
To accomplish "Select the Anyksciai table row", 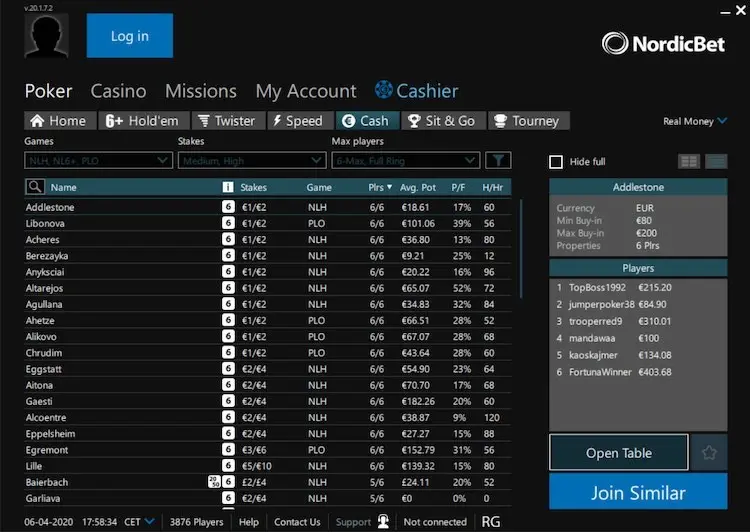I will 267,272.
